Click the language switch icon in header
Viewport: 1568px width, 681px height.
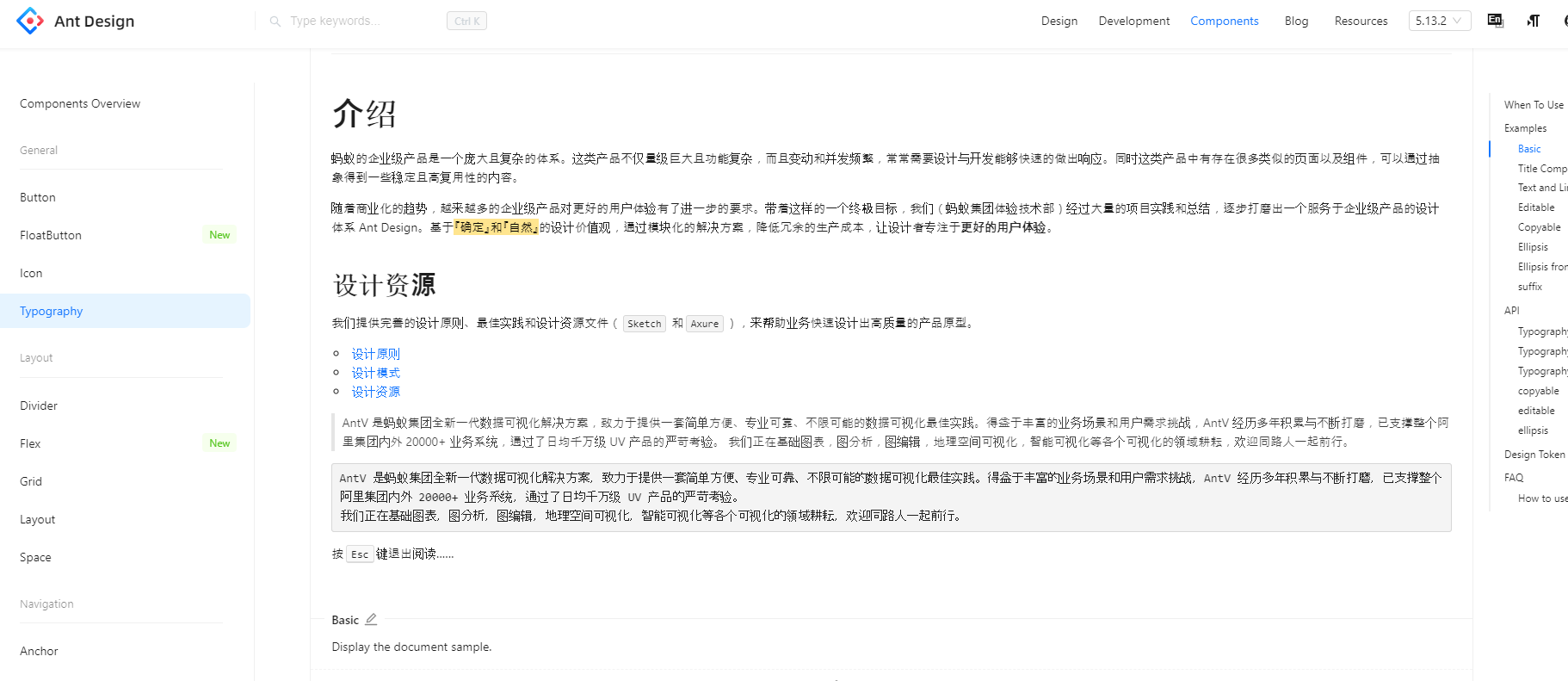(x=1496, y=21)
